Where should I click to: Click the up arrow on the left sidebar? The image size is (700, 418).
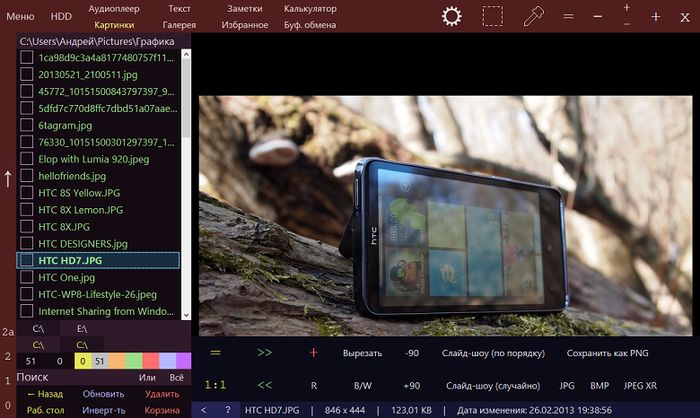[8, 179]
